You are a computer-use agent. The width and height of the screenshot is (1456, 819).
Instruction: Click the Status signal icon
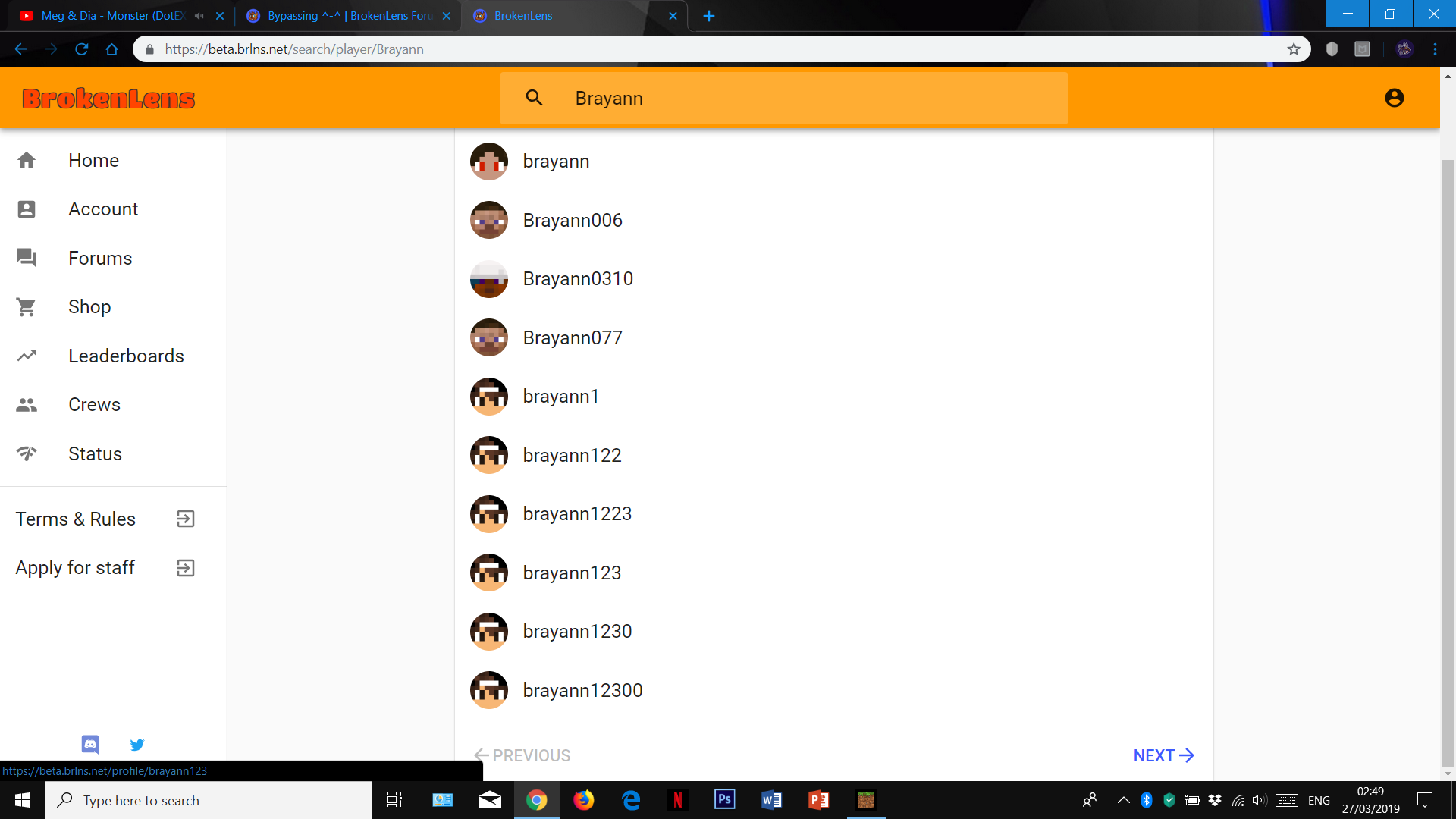[x=27, y=453]
